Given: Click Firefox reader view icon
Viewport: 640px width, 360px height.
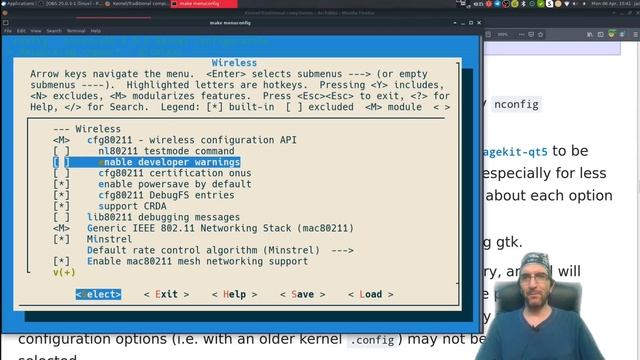Looking at the screenshot, I should [x=488, y=35].
